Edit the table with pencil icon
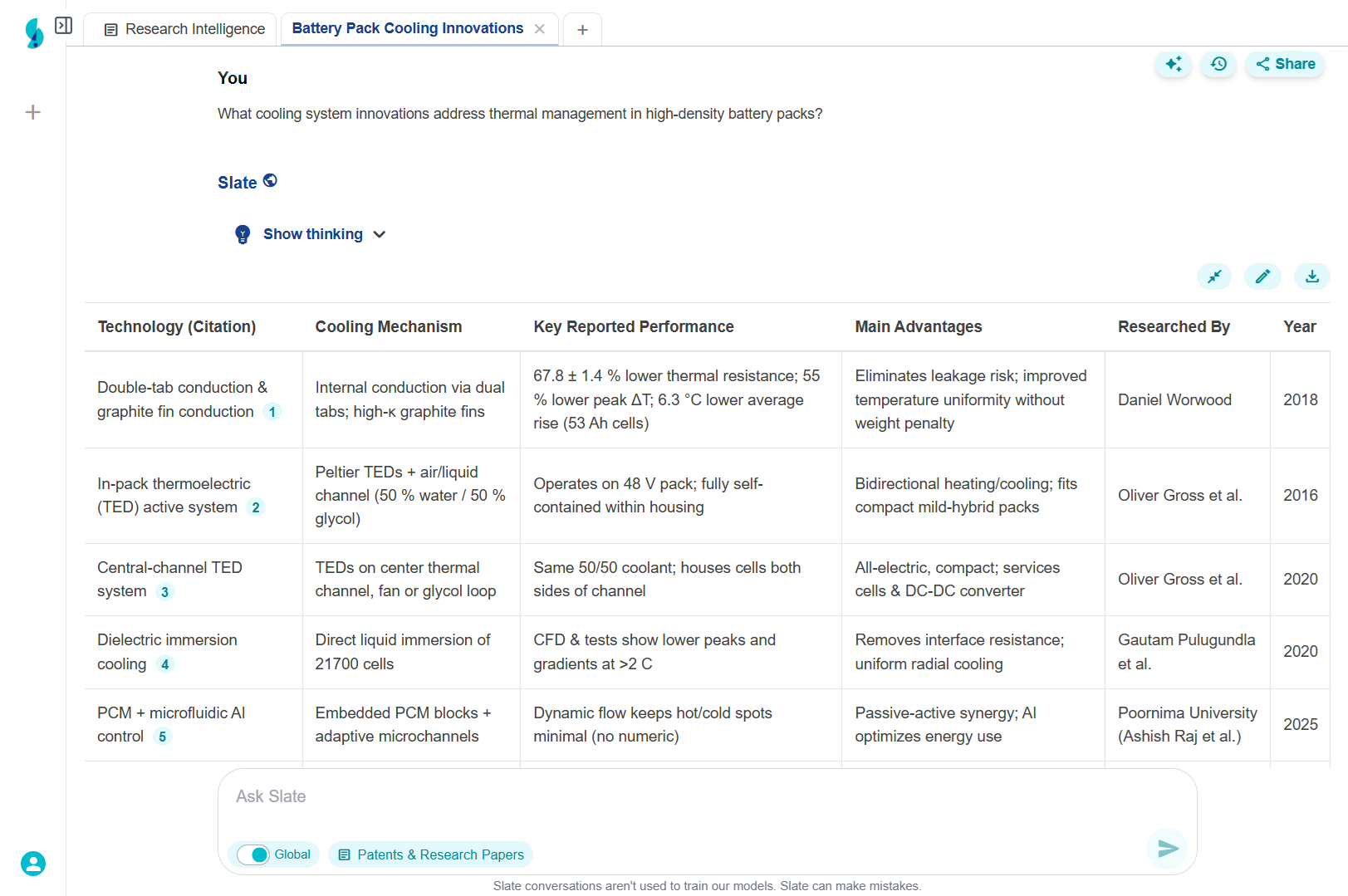This screenshot has height=896, width=1348. tap(1262, 277)
